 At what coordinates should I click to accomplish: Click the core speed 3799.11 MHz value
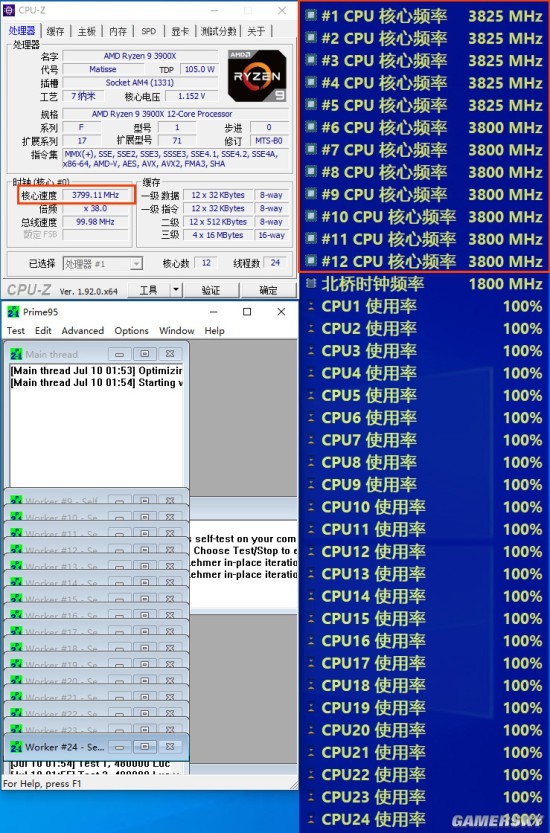(95, 195)
